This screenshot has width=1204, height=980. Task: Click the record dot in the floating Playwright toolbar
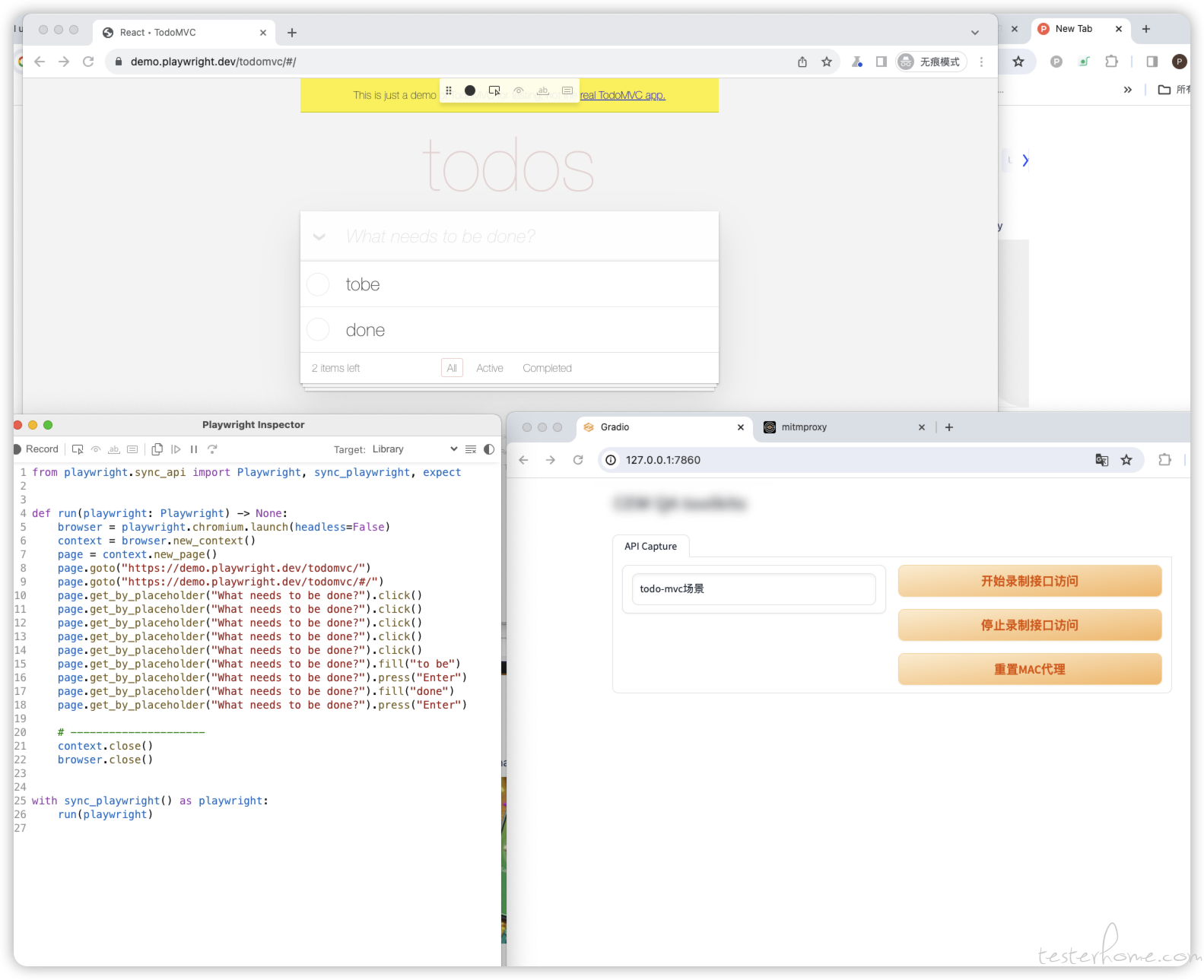(470, 90)
